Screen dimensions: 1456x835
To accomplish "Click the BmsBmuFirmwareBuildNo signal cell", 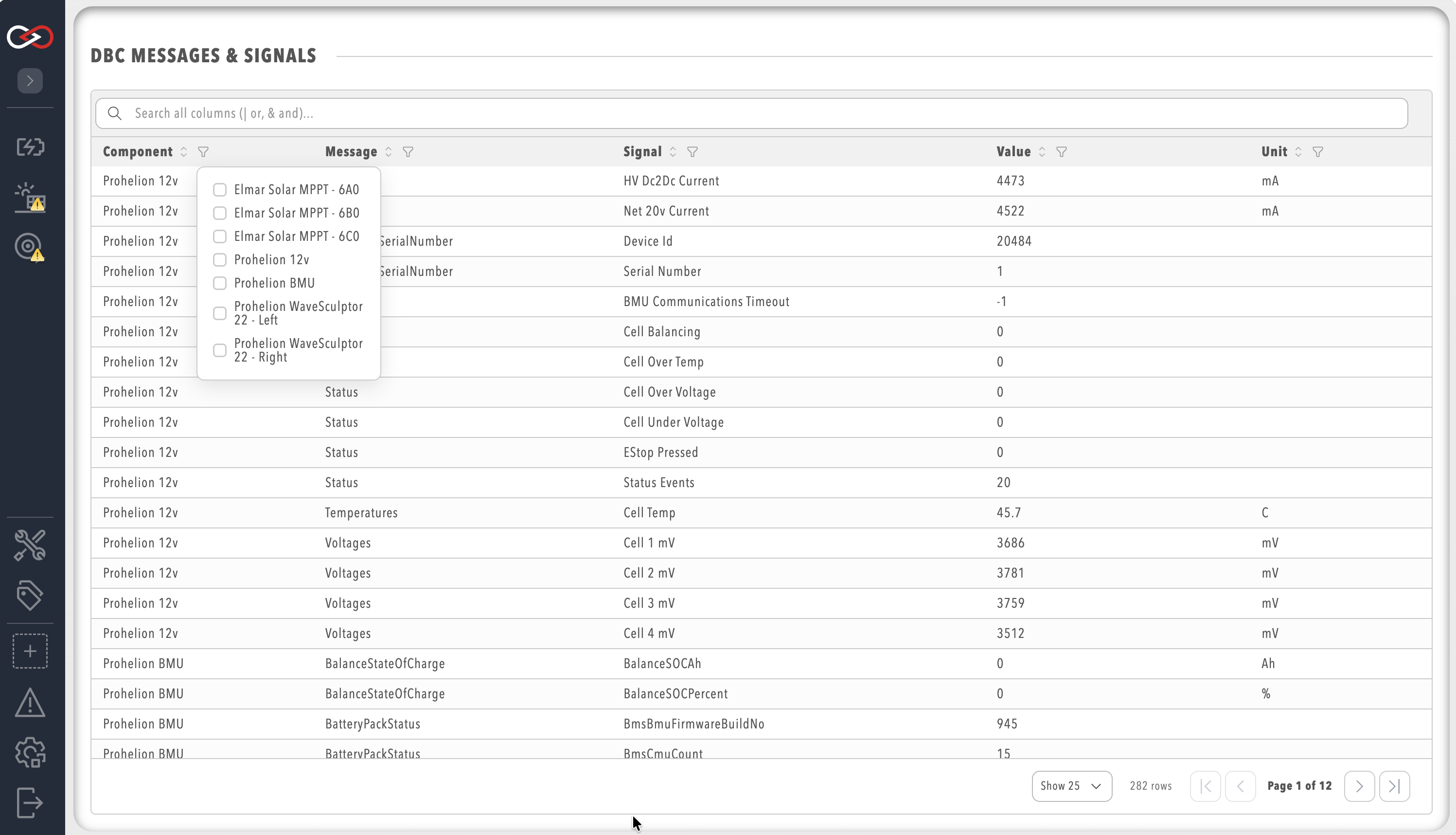I will pyautogui.click(x=694, y=725).
